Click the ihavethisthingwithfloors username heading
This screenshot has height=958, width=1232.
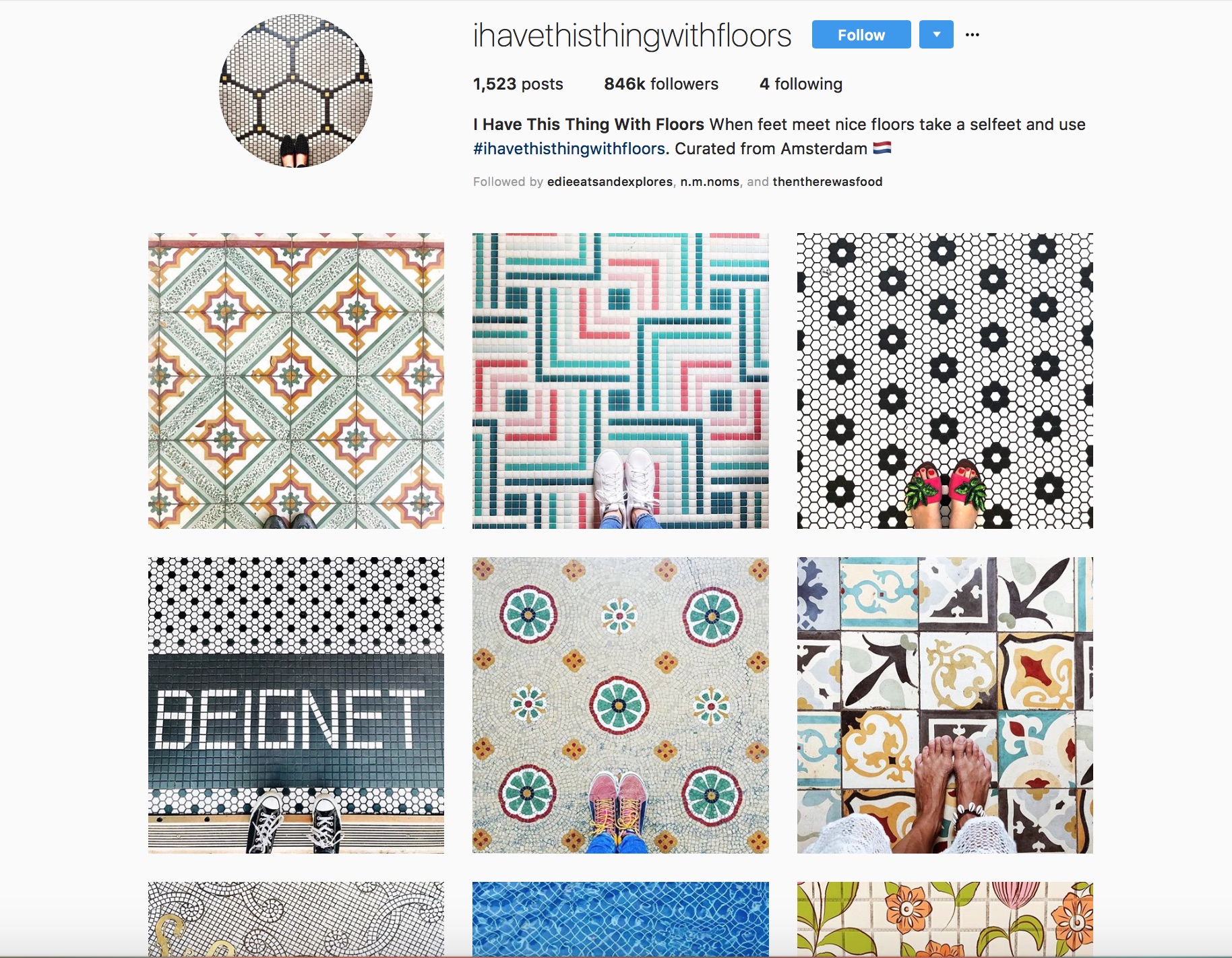[632, 35]
